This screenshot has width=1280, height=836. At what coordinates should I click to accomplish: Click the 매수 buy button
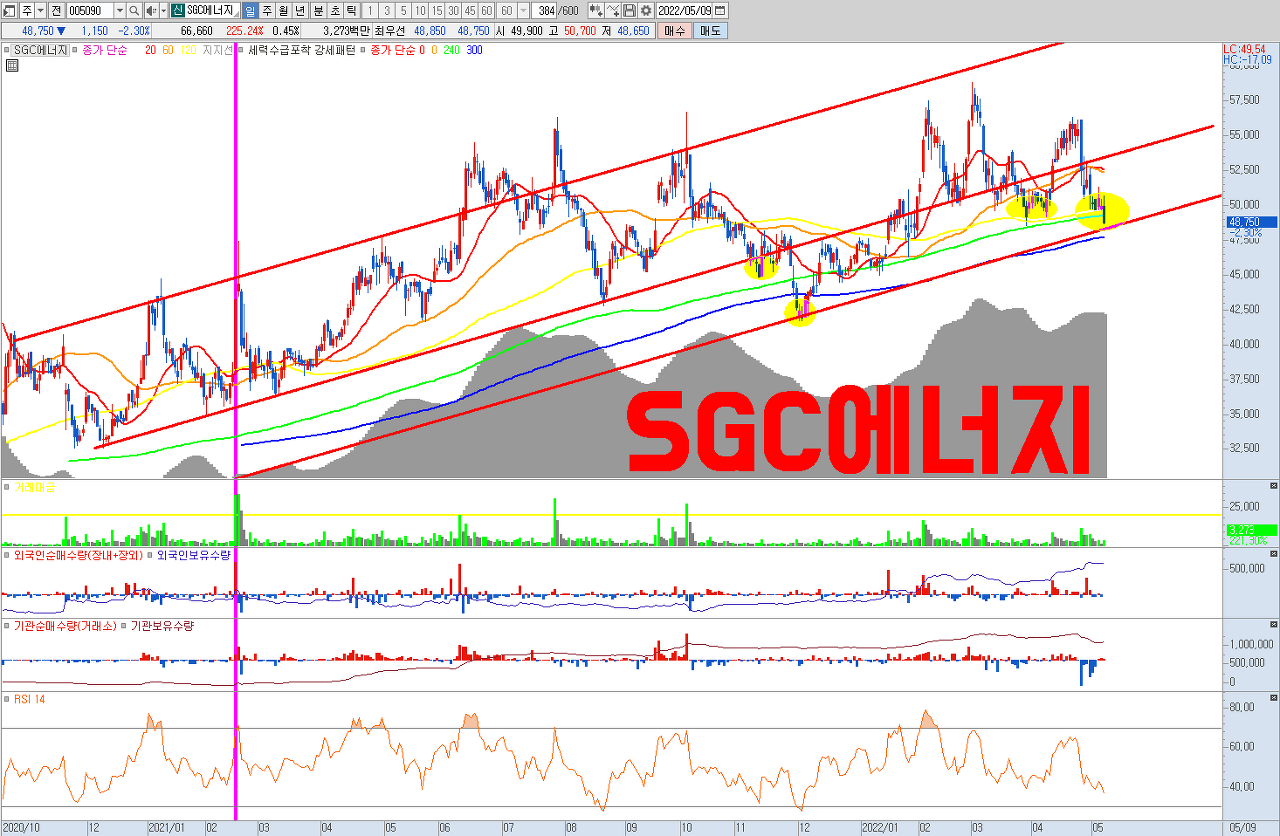[675, 31]
